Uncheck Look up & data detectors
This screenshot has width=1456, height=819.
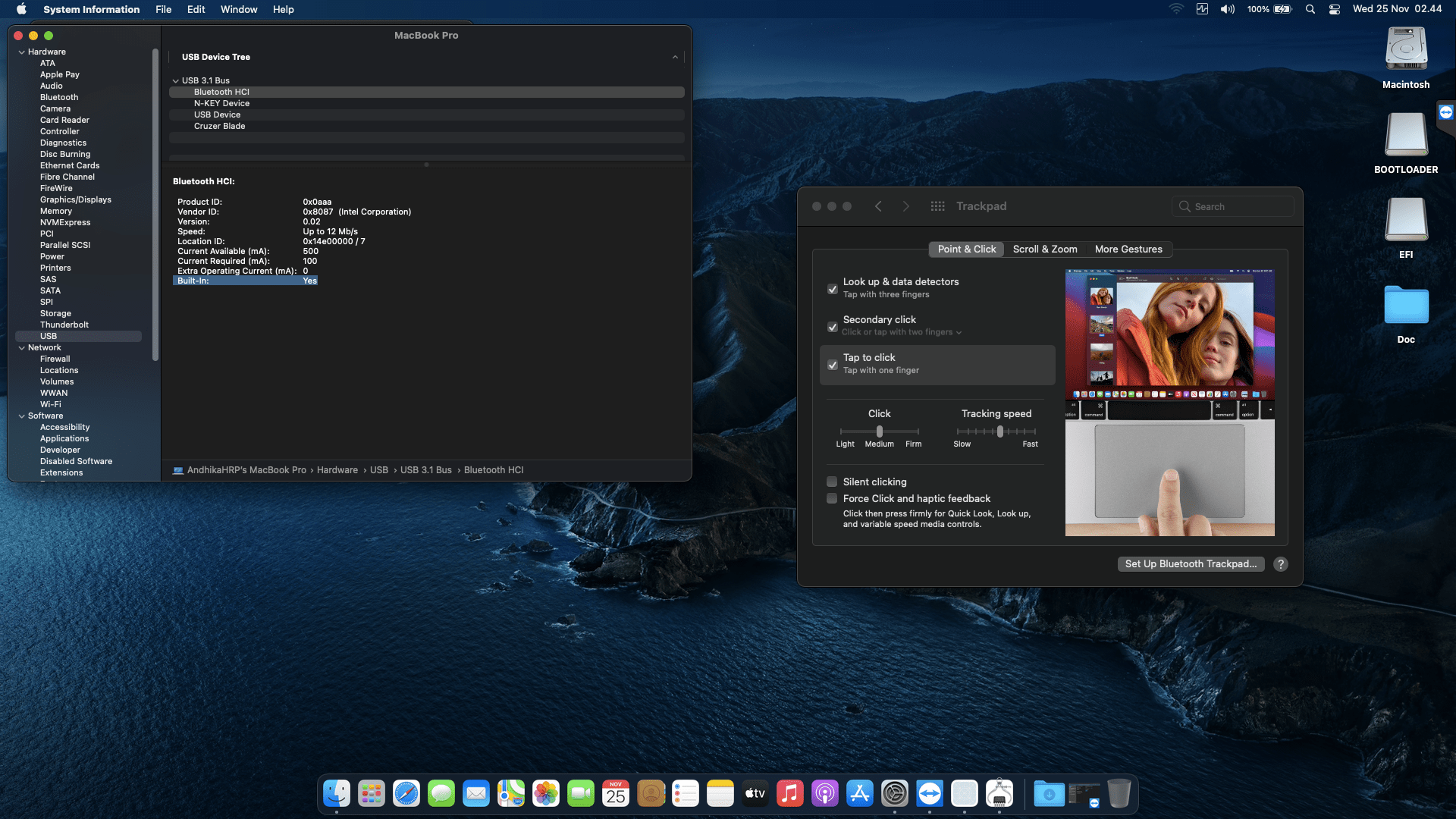coord(832,289)
